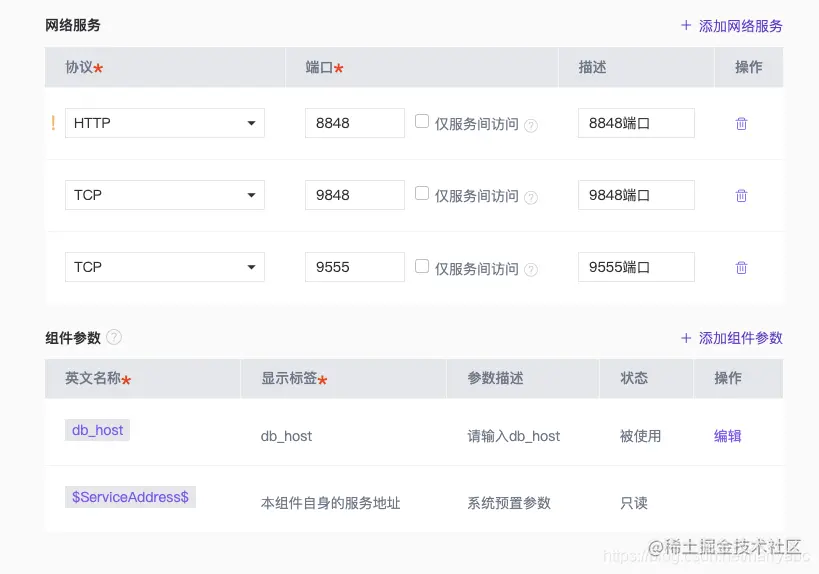Screen dimensions: 819x574
Task: Click the 本组件自身的服务地址 label cell
Action: coord(331,503)
